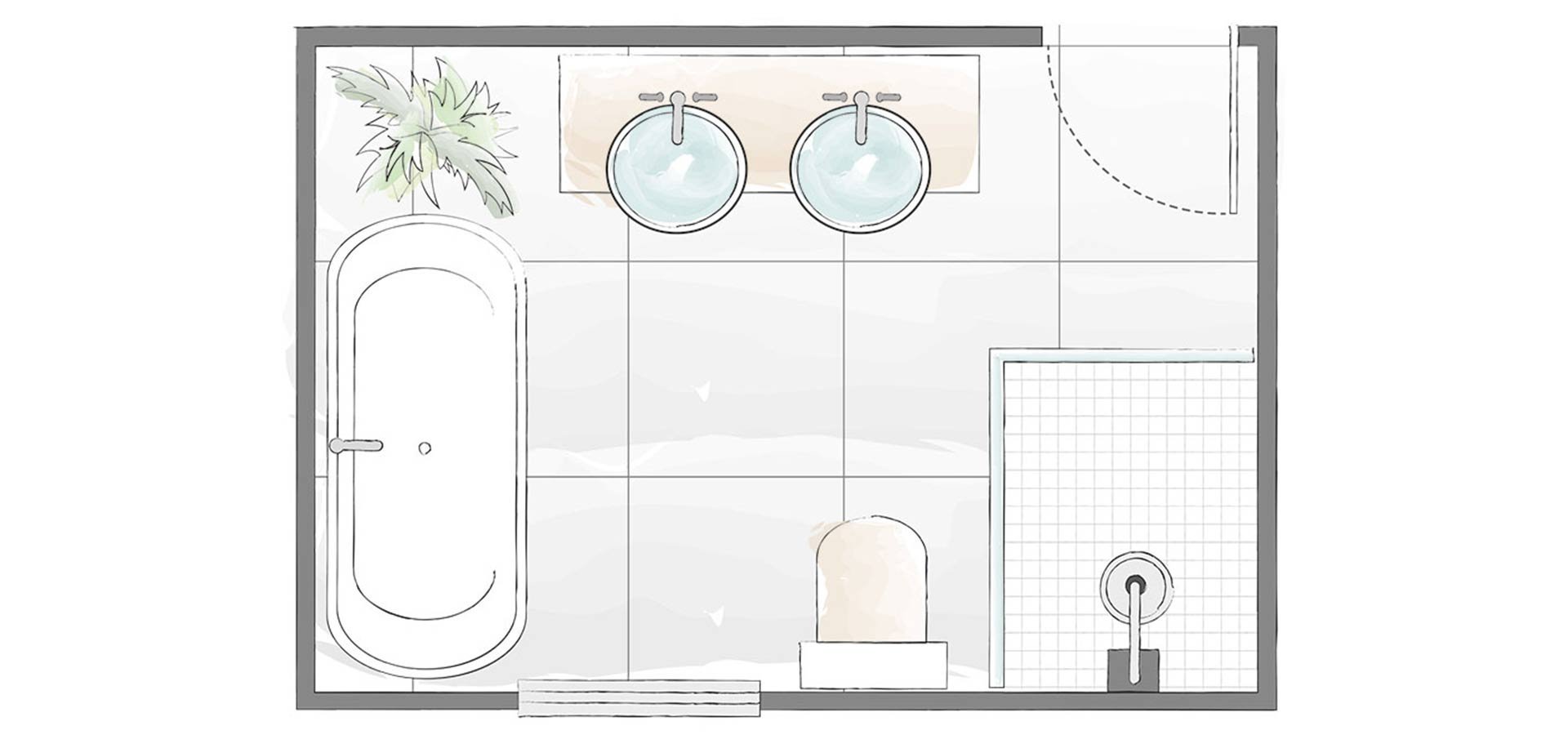Click the striped window in bottom wall
The width and height of the screenshot is (1568, 735).
(x=639, y=697)
